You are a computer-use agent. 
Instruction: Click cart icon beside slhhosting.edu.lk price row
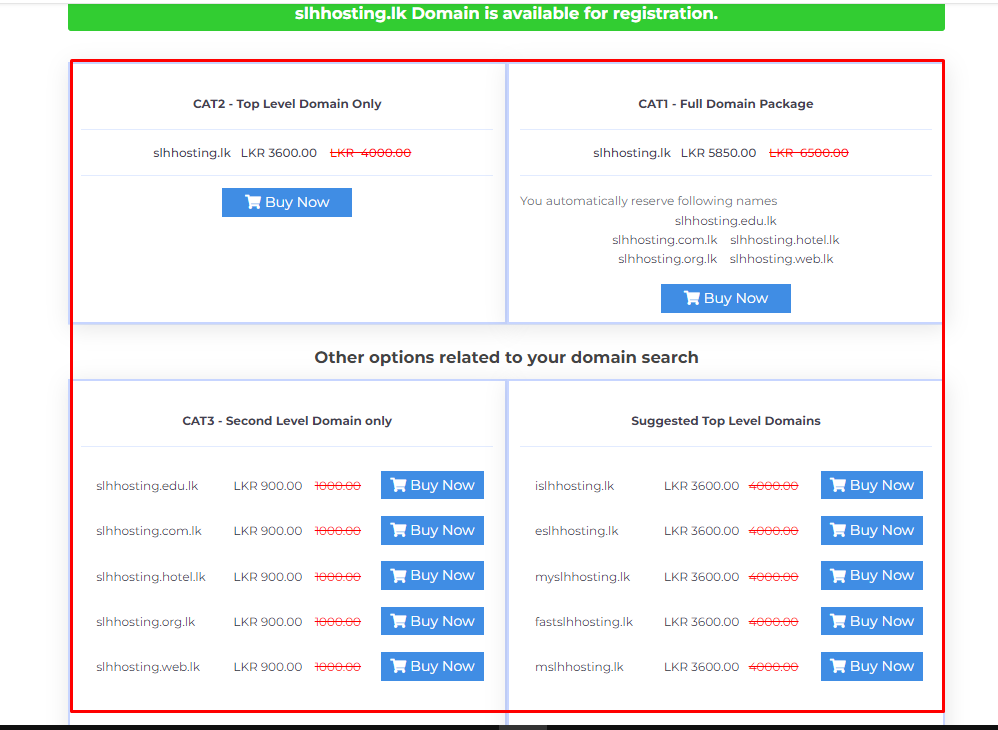coord(398,485)
